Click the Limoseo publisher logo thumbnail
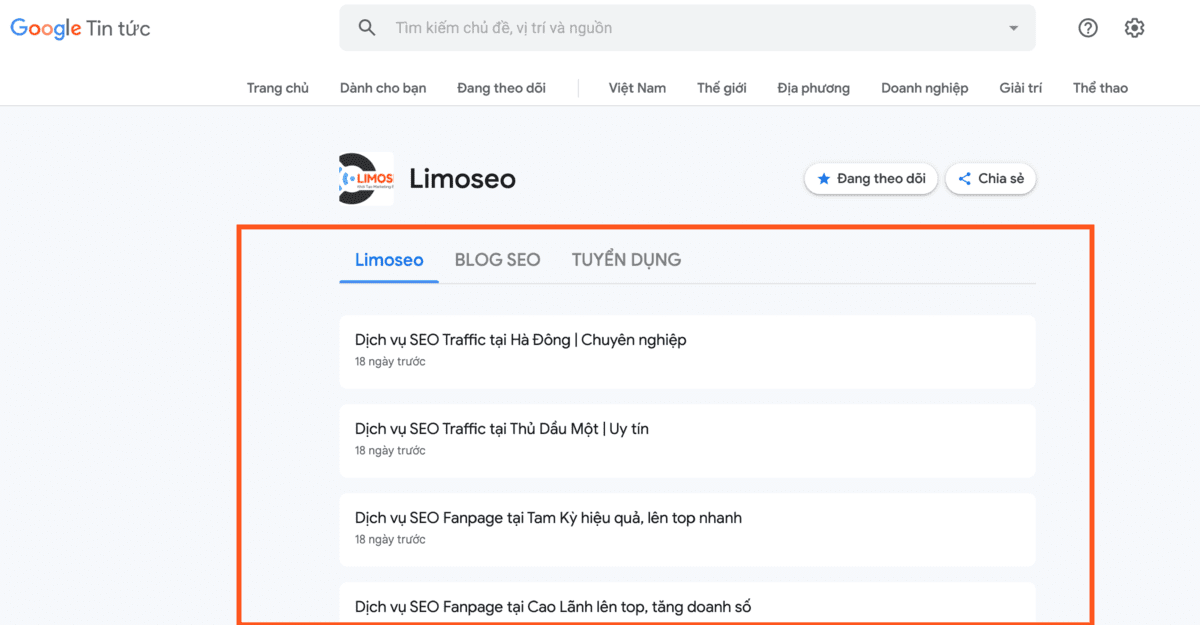1200x625 pixels. (x=366, y=179)
